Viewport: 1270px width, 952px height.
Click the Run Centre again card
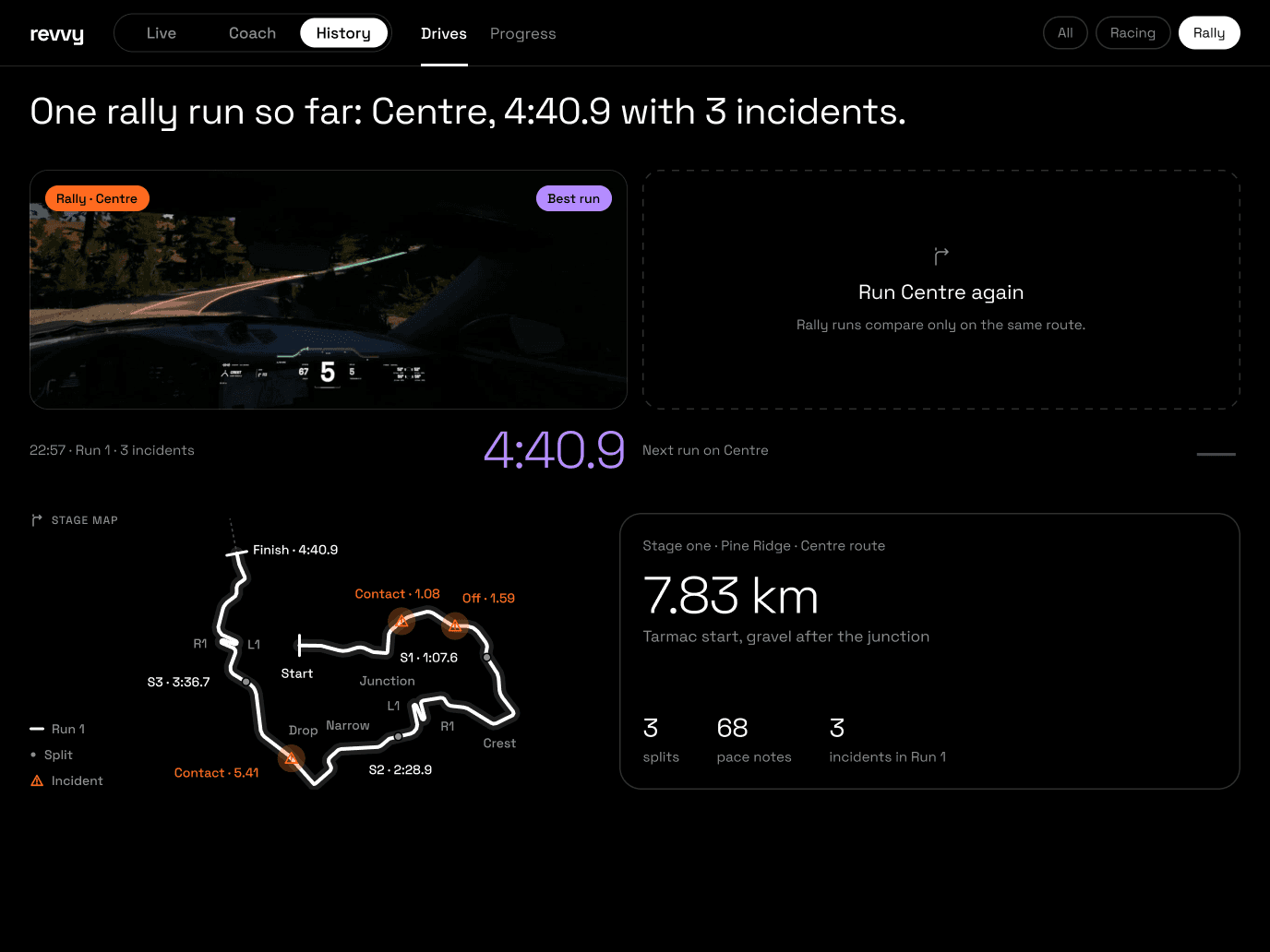pos(941,290)
